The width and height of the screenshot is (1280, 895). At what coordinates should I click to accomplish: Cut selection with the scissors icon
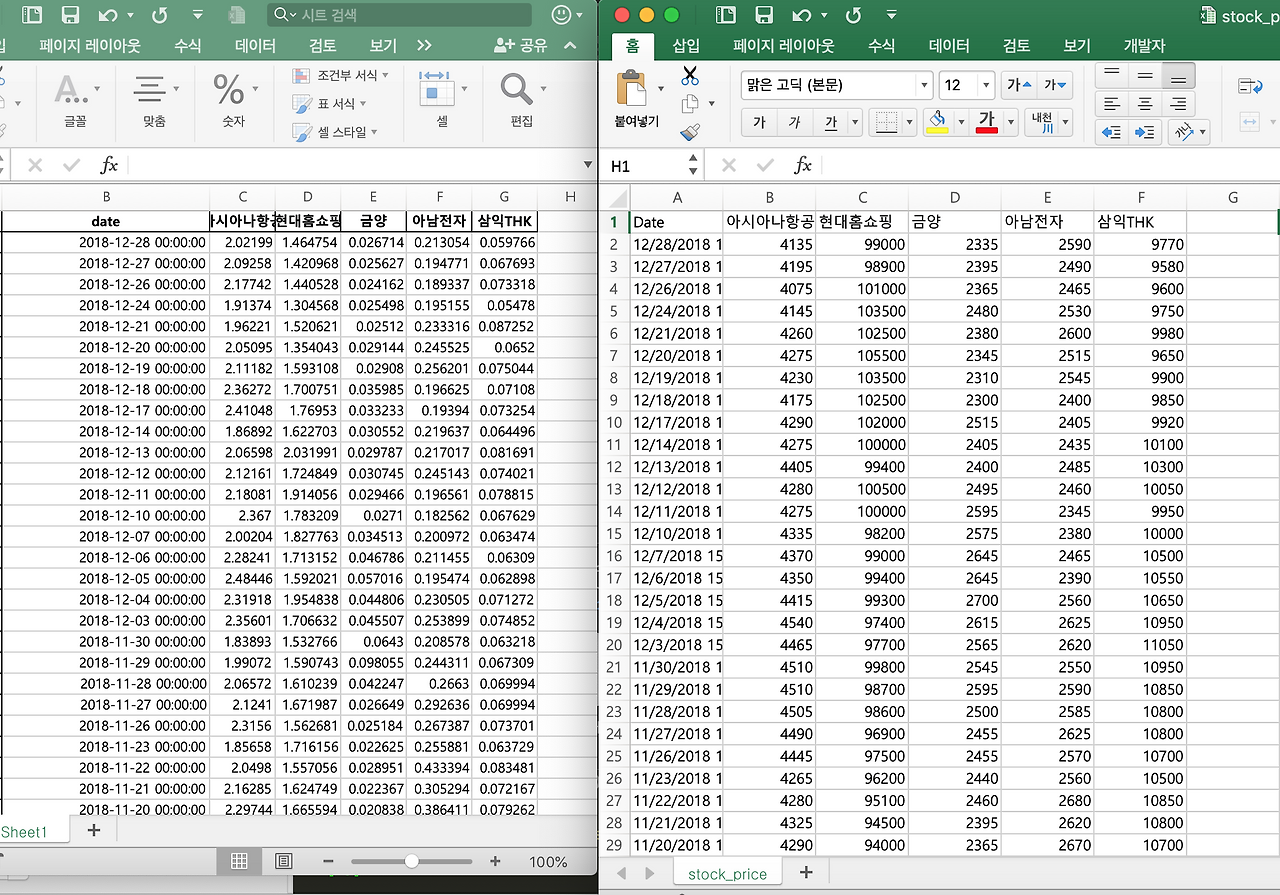tap(690, 76)
